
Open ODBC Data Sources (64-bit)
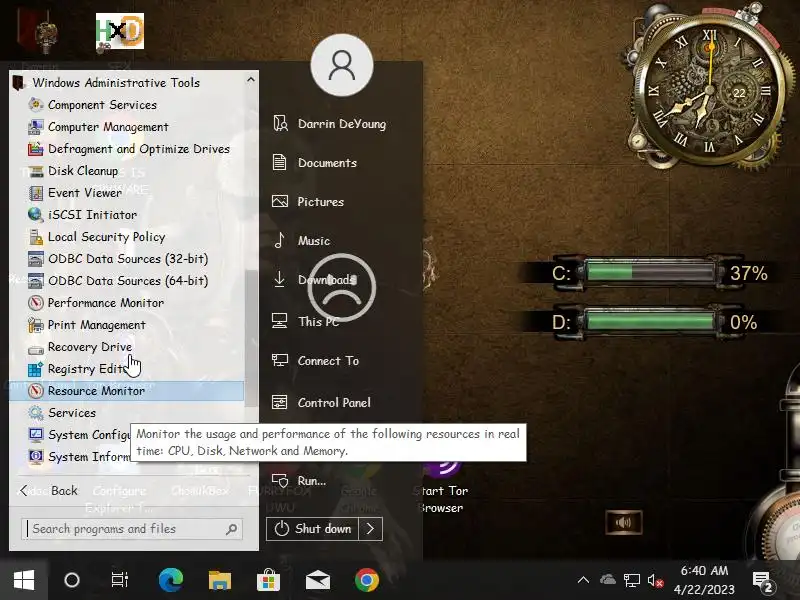tap(126, 280)
